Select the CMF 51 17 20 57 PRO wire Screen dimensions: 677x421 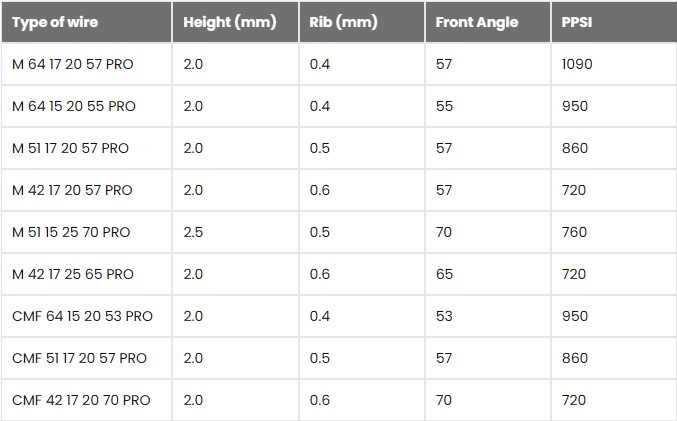80,358
